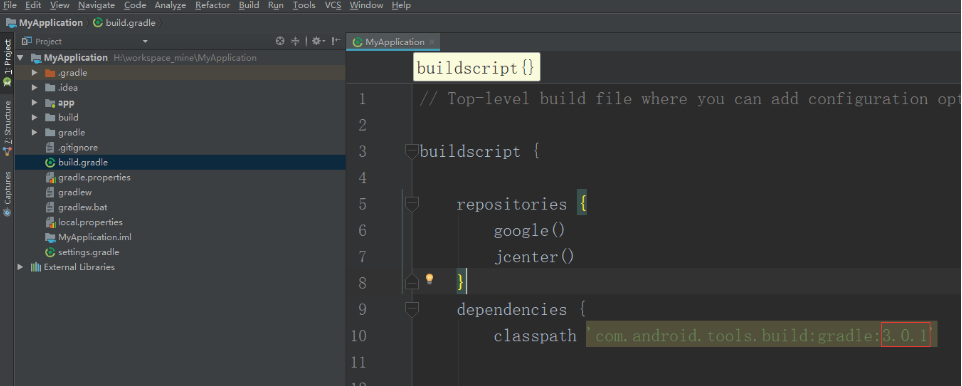This screenshot has width=962, height=386.
Task: Open the Build menu
Action: coord(249,6)
